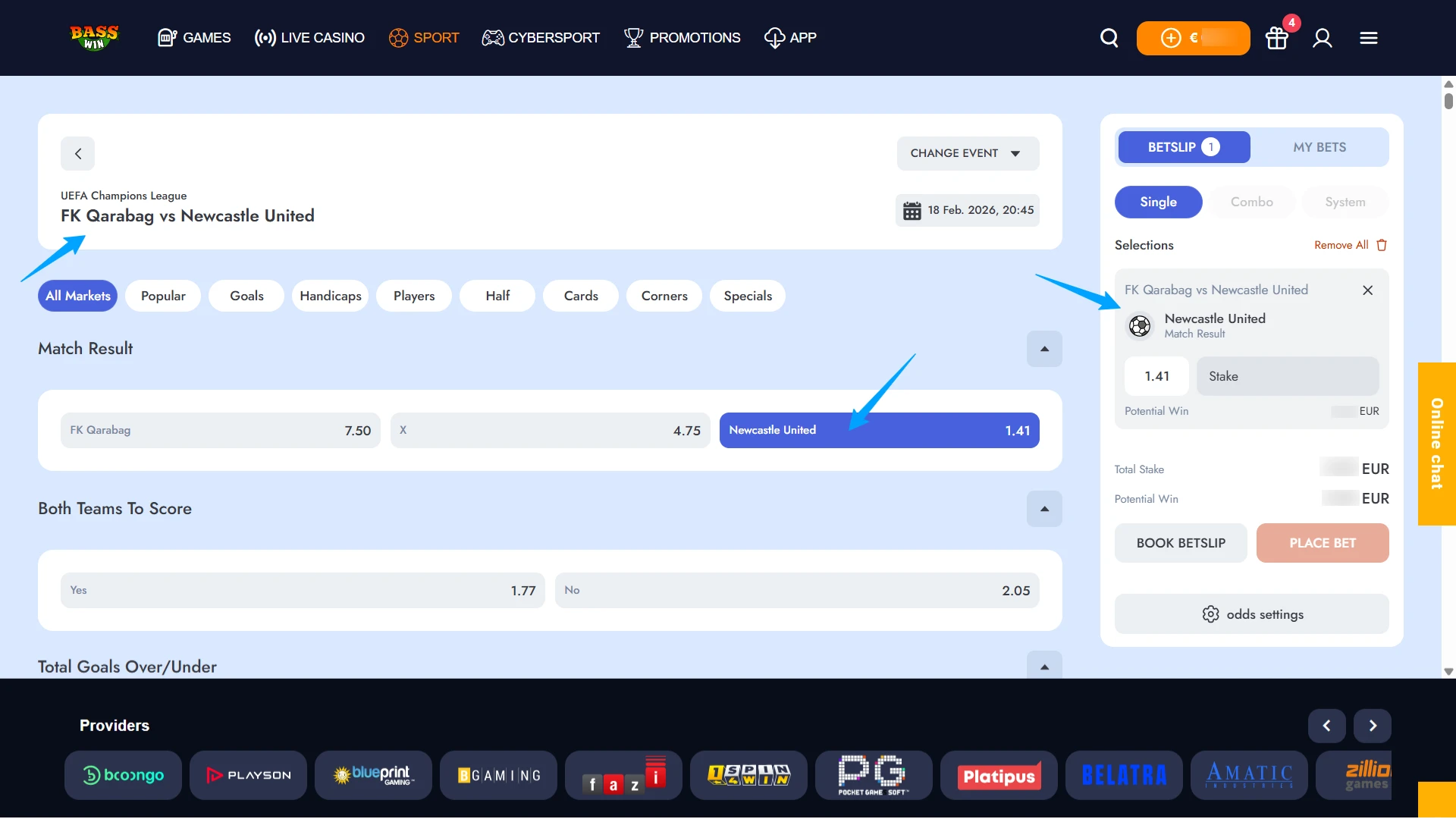Viewport: 1456px width, 819px height.
Task: Toggle the Yes option under Both Teams To Score
Action: coord(302,590)
